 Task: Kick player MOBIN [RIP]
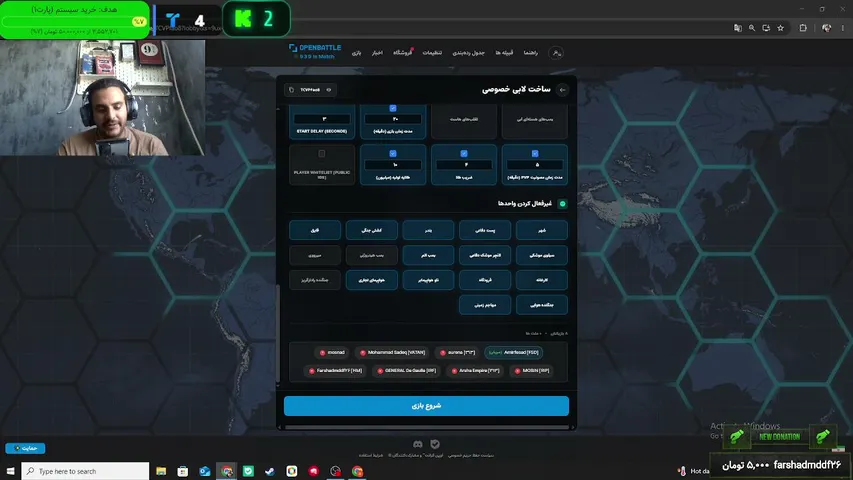pyautogui.click(x=517, y=371)
